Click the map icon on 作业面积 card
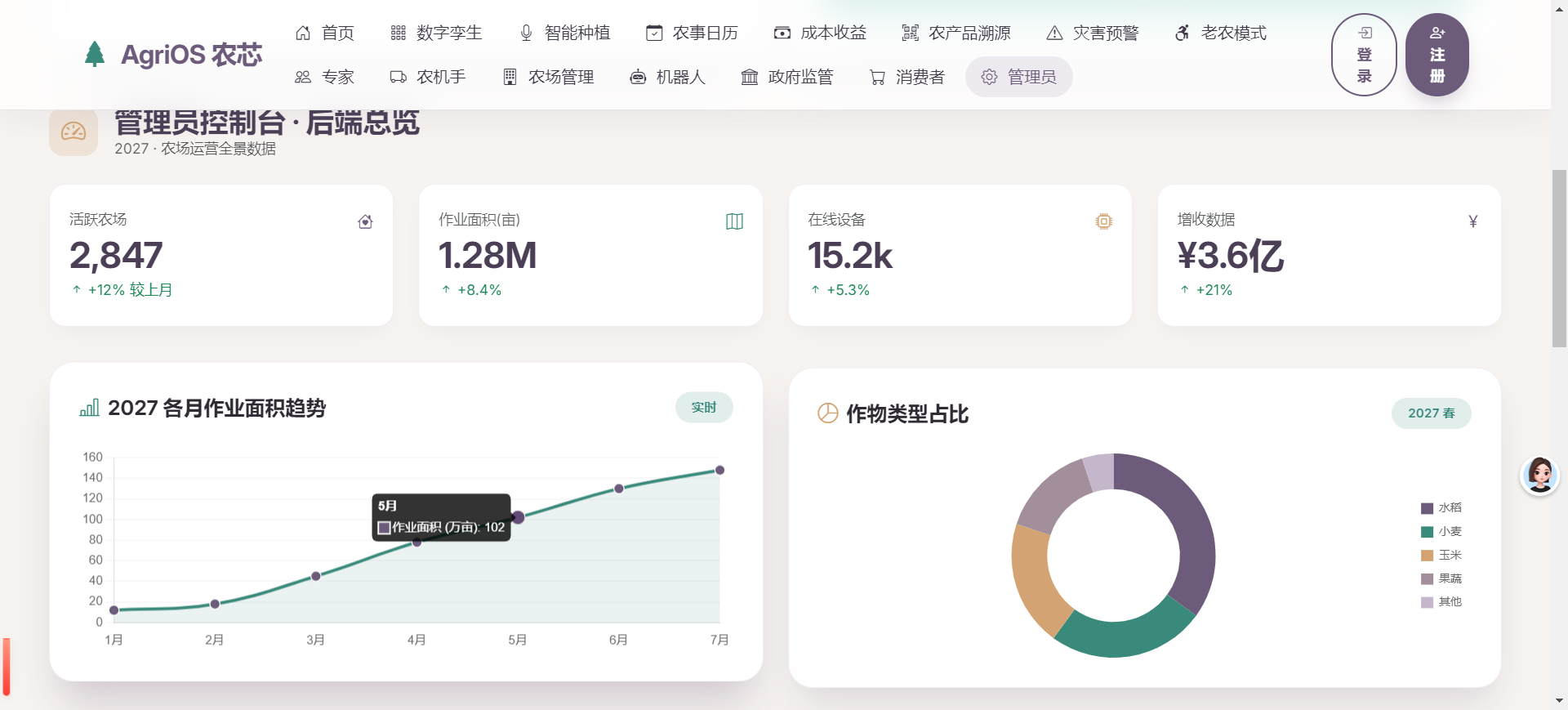Screen dimensions: 1568x710 pos(734,221)
